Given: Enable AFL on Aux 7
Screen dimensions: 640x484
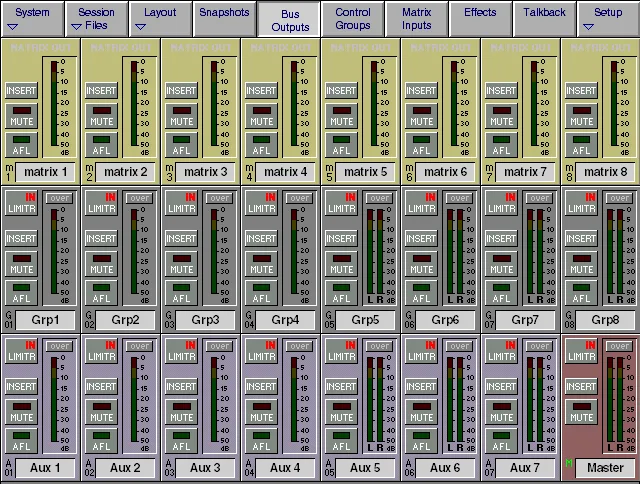Looking at the screenshot, I should pyautogui.click(x=502, y=442).
